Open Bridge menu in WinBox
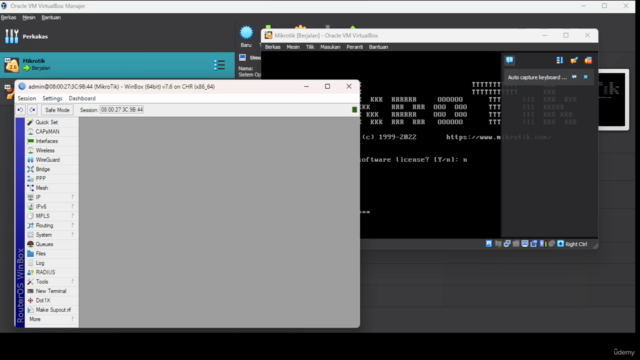This screenshot has height=360, width=640. pos(42,169)
